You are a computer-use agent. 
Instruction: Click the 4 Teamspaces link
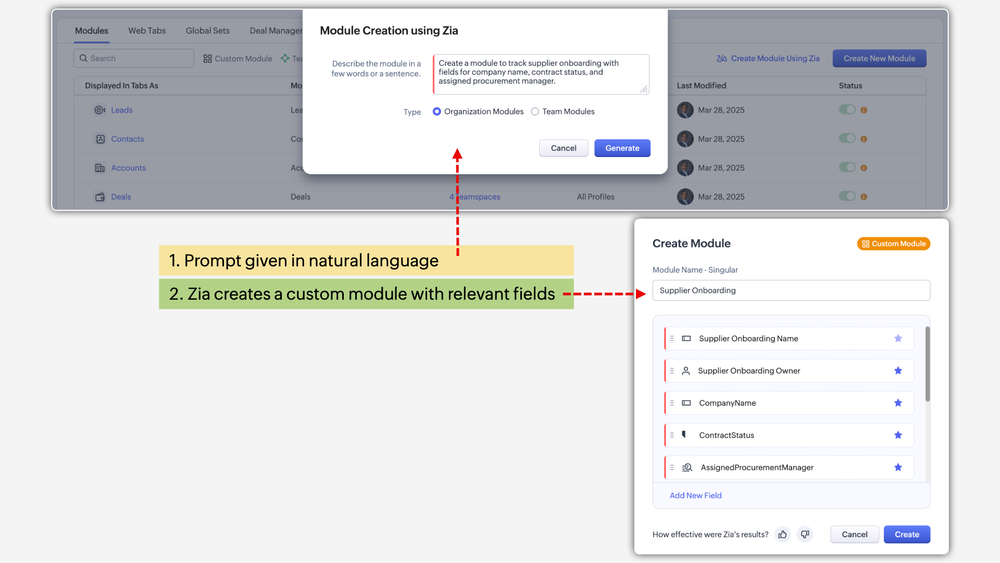(x=474, y=197)
